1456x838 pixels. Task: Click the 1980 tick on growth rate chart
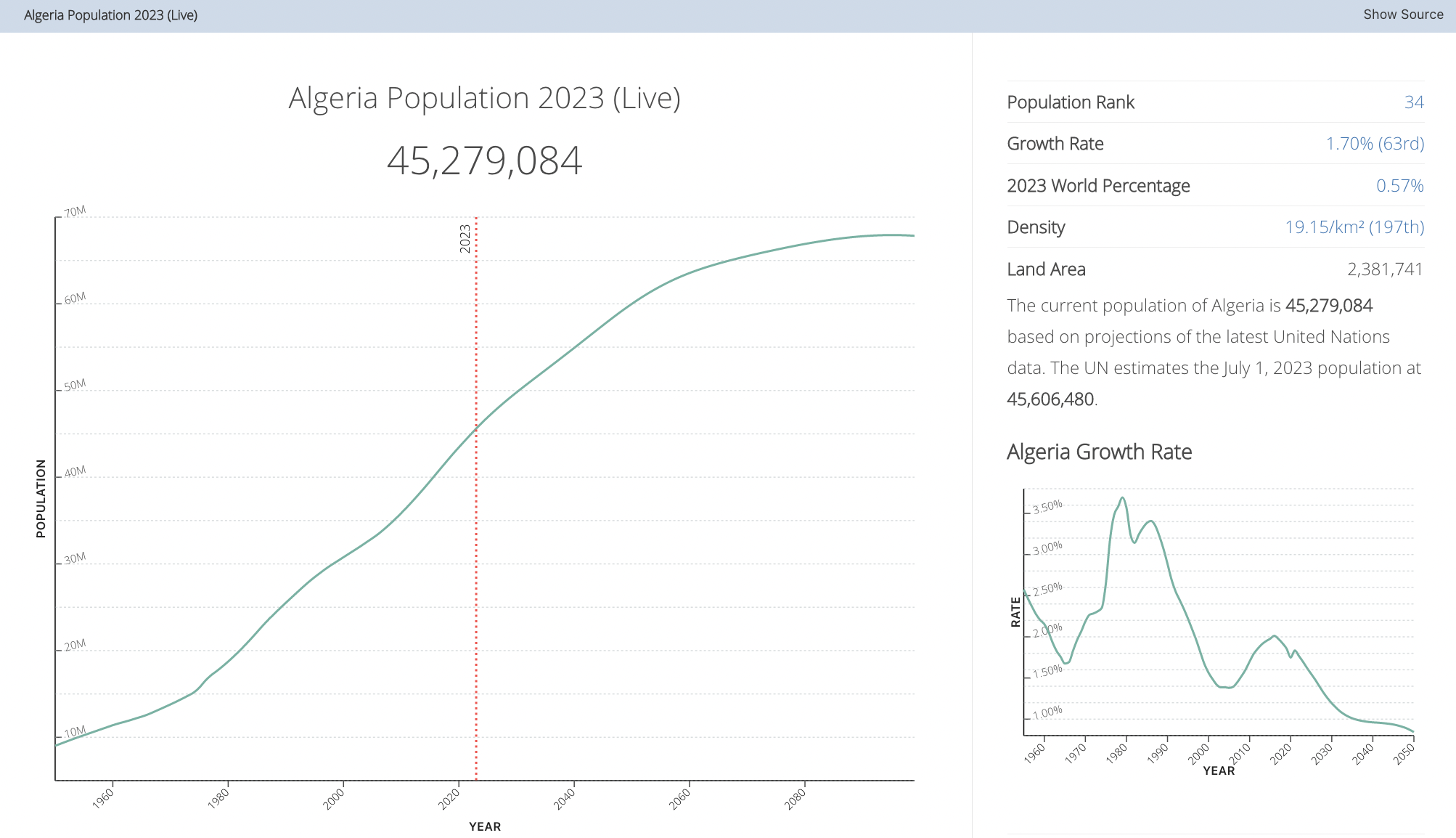[x=1117, y=753]
